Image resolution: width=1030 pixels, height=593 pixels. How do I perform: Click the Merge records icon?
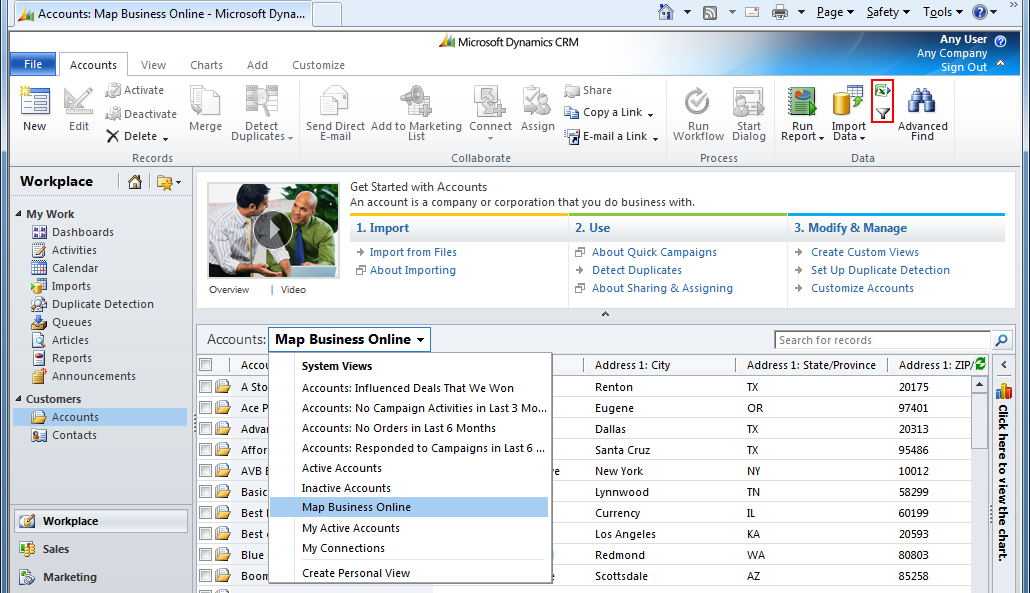[x=205, y=102]
